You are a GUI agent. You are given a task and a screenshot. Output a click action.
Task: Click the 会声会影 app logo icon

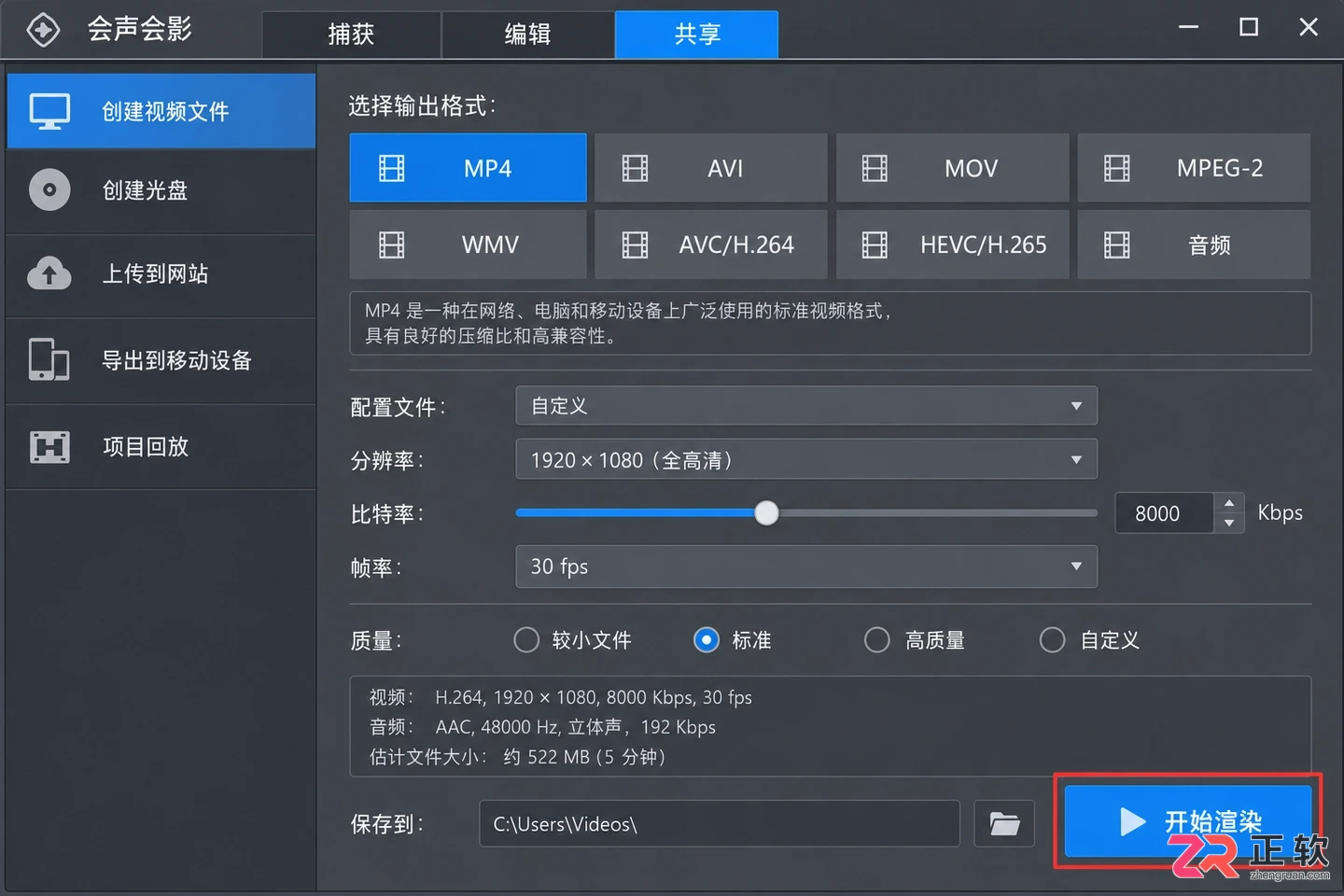[x=44, y=30]
